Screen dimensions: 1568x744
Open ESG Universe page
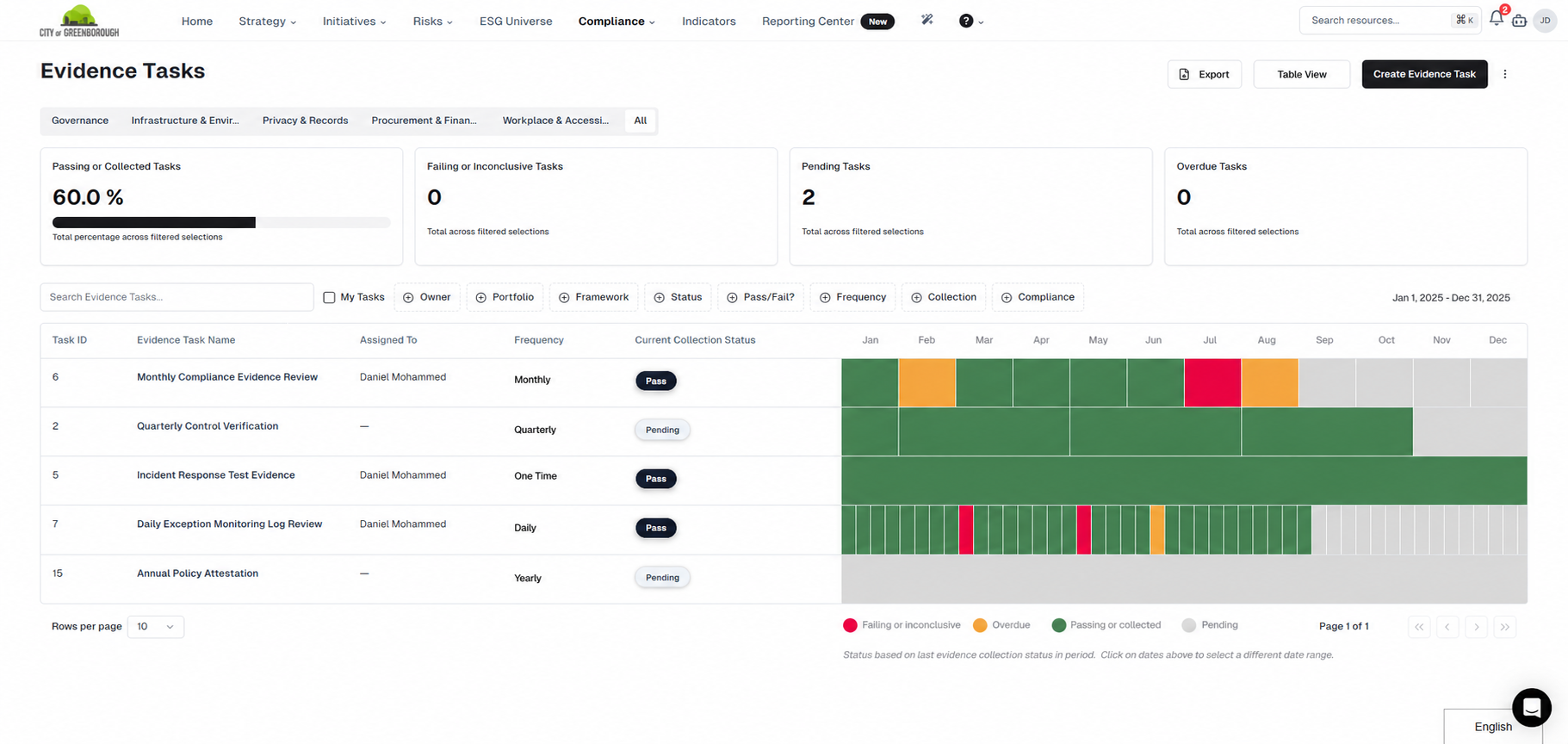click(516, 21)
